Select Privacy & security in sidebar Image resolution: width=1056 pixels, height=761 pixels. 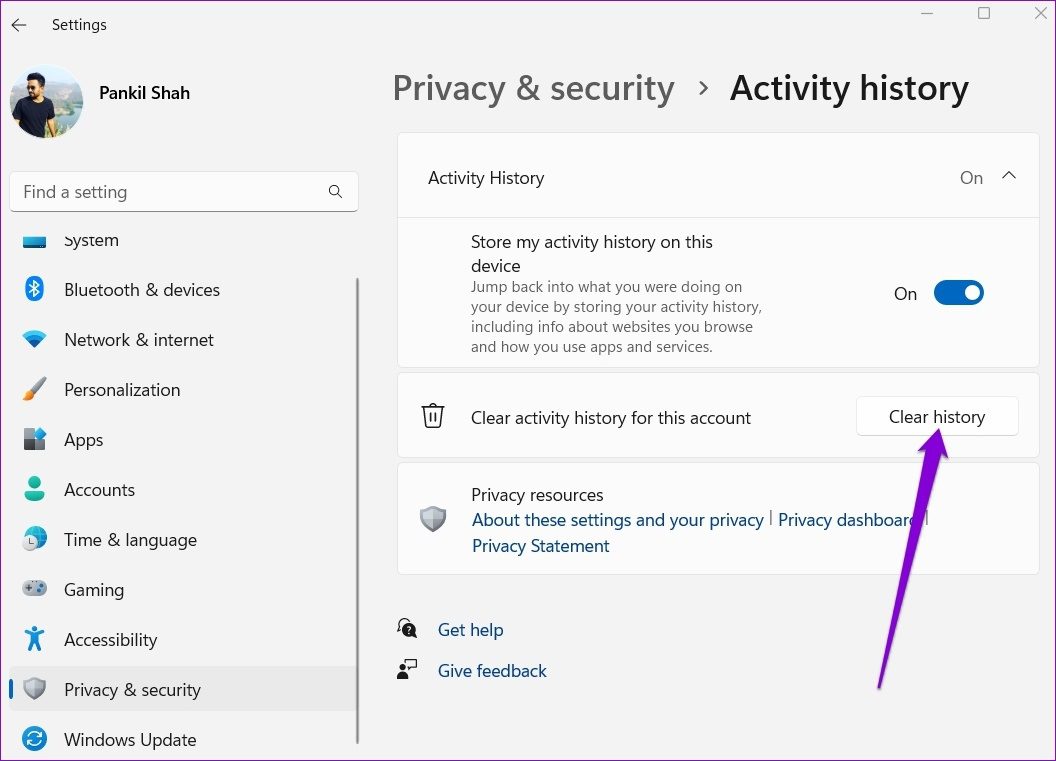tap(132, 690)
